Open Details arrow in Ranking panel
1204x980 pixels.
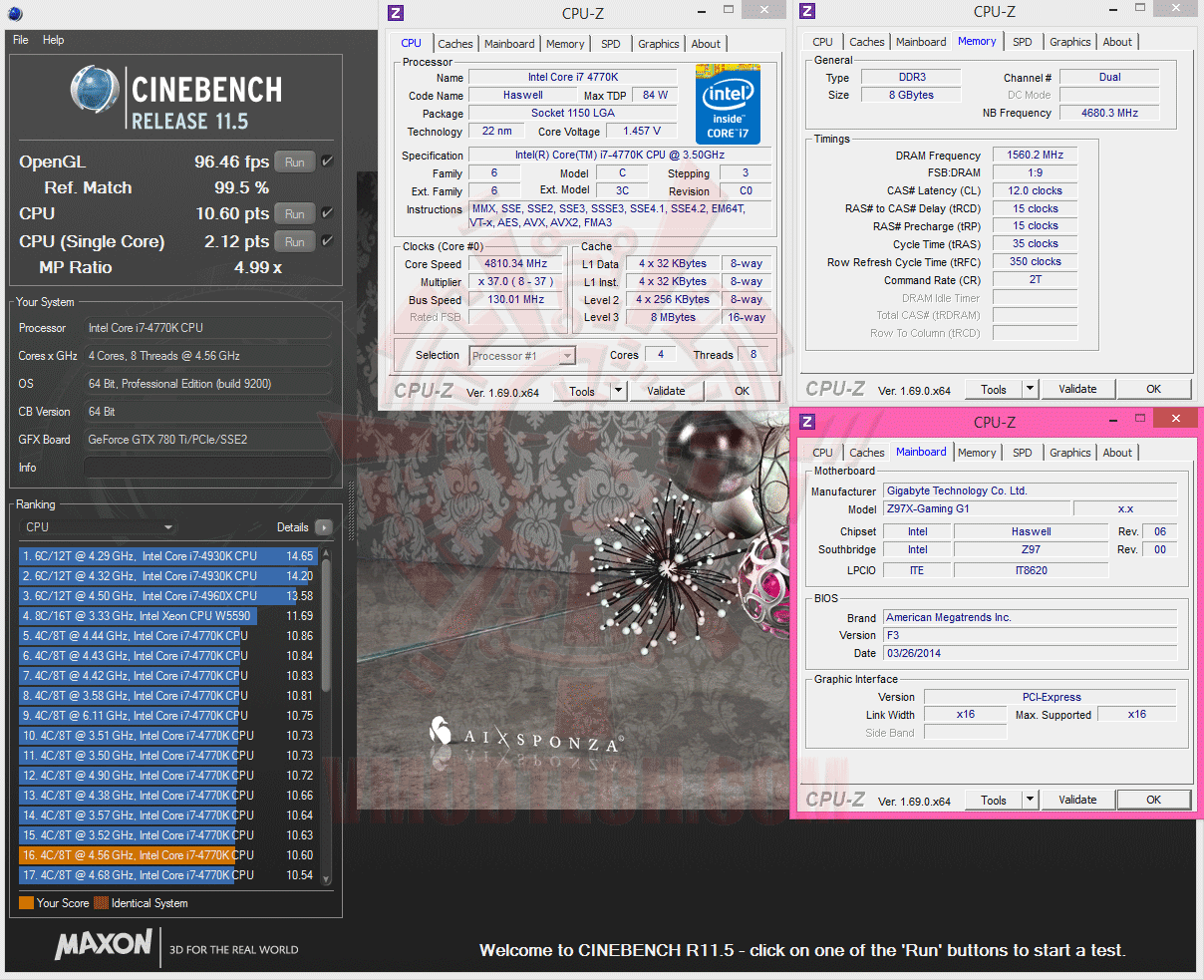click(323, 527)
